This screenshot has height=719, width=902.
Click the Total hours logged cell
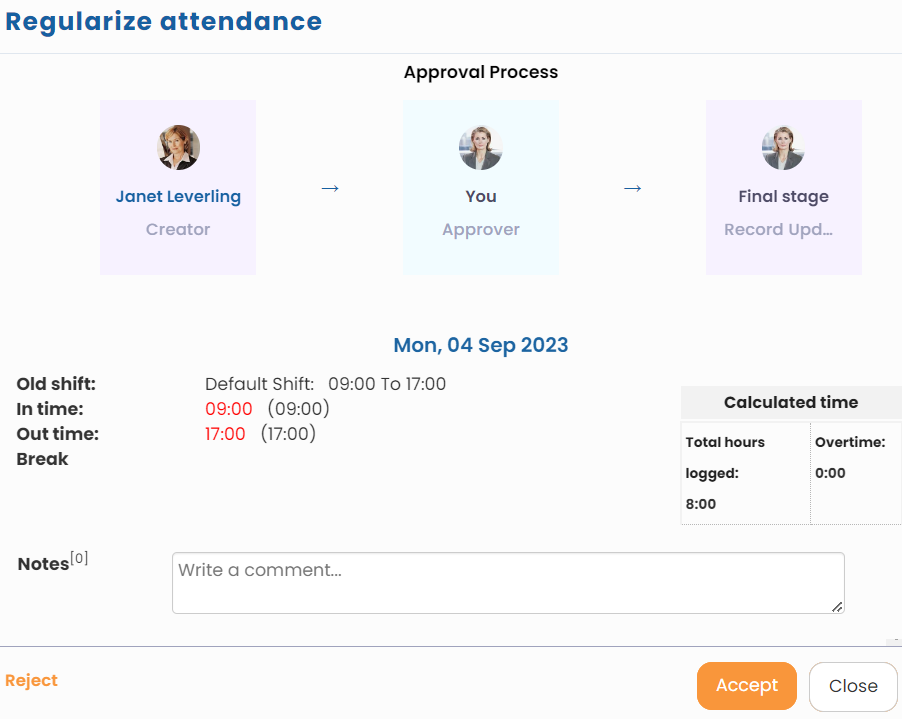click(745, 473)
